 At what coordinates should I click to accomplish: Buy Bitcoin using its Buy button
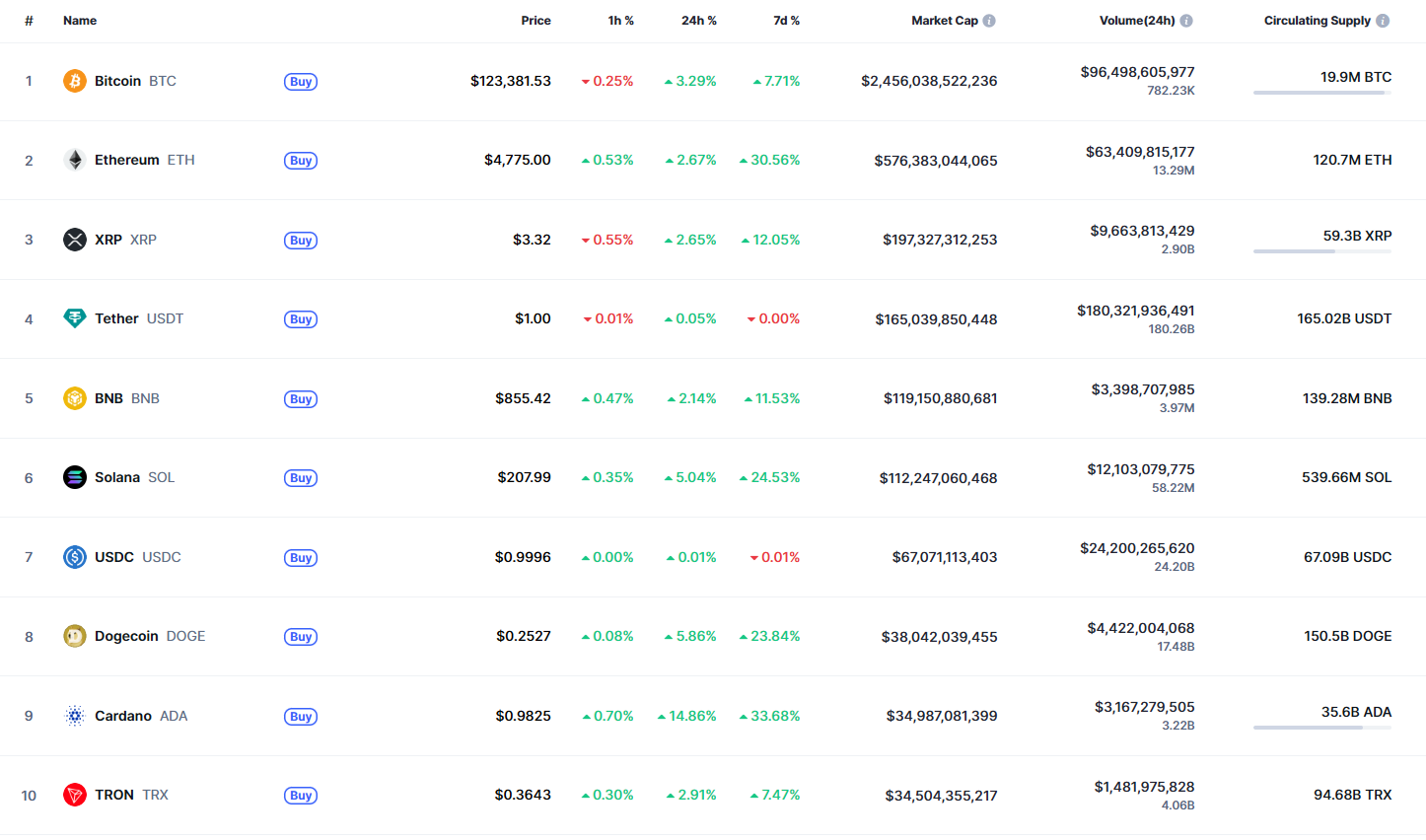click(x=301, y=82)
